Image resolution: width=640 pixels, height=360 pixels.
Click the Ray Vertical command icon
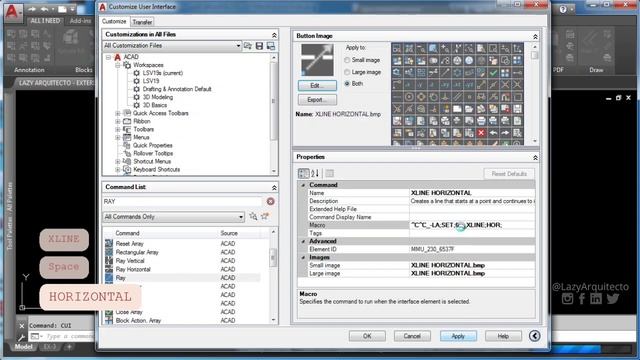pos(109,260)
